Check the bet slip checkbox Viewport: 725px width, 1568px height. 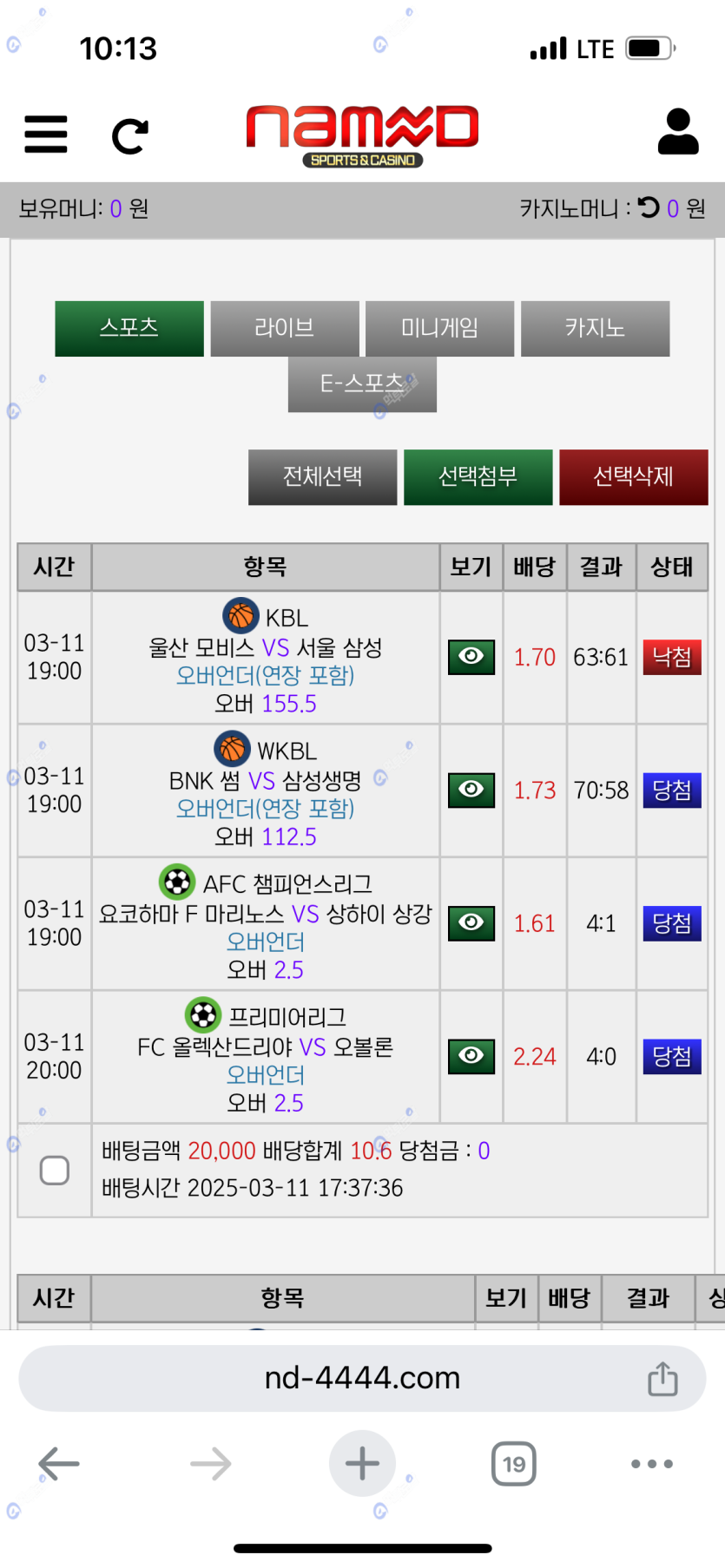(x=55, y=1171)
